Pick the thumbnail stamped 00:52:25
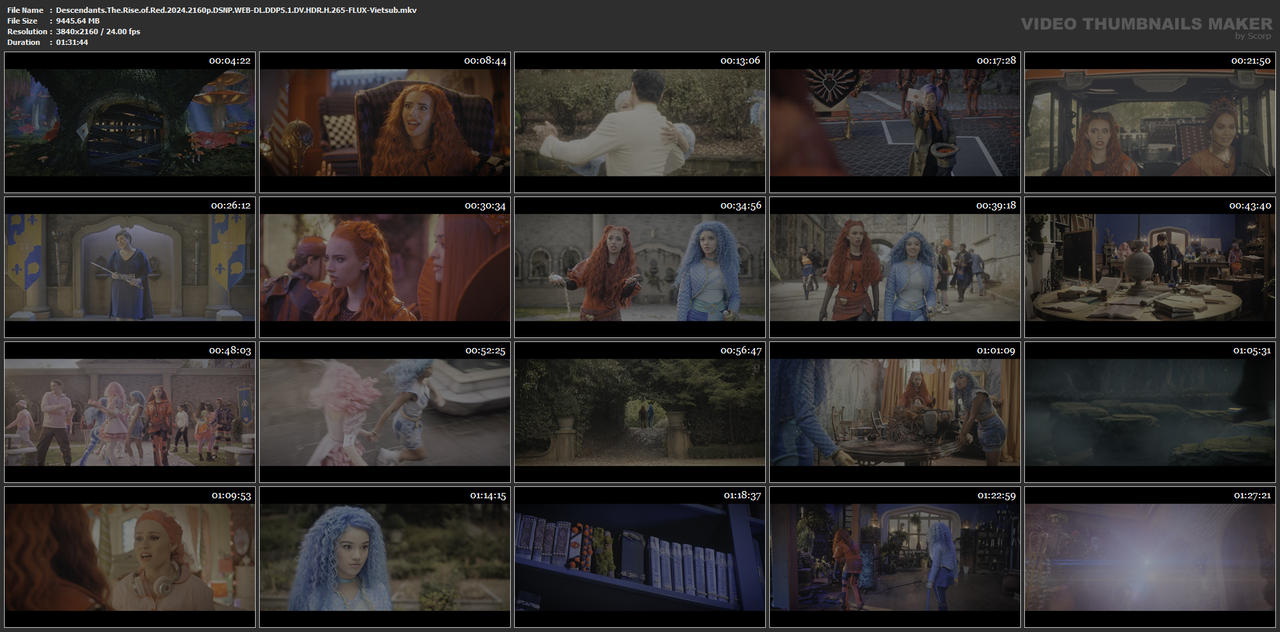Viewport: 1280px width, 632px height. coord(385,412)
